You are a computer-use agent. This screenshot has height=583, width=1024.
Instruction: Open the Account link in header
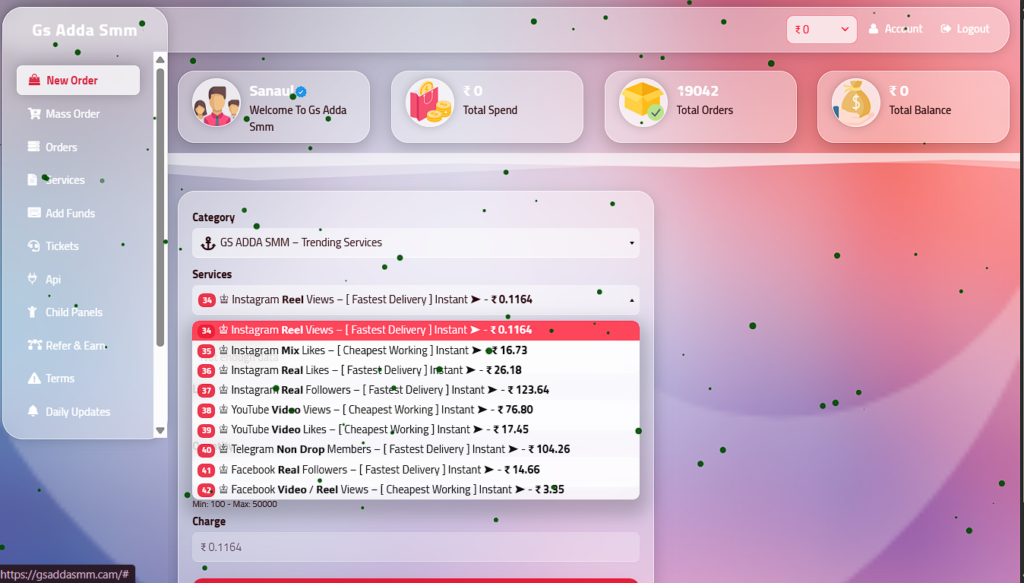(896, 30)
